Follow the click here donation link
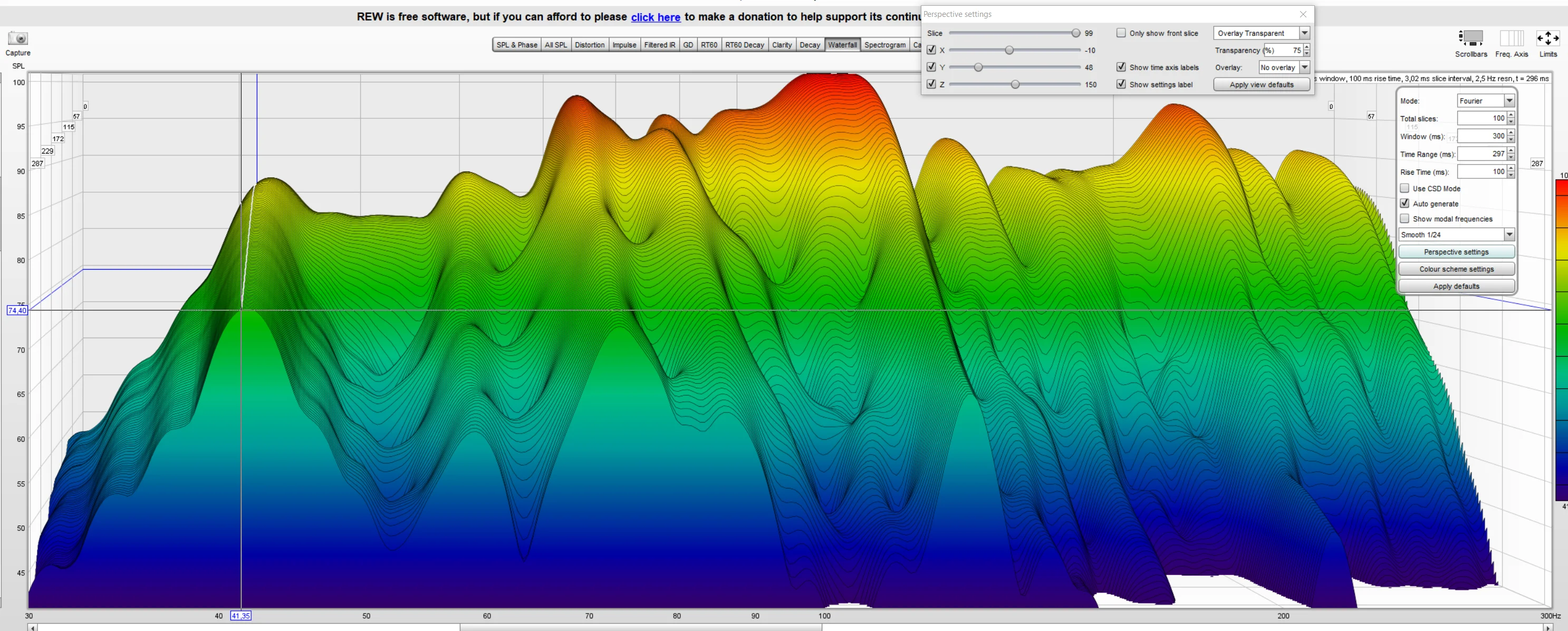 point(656,17)
